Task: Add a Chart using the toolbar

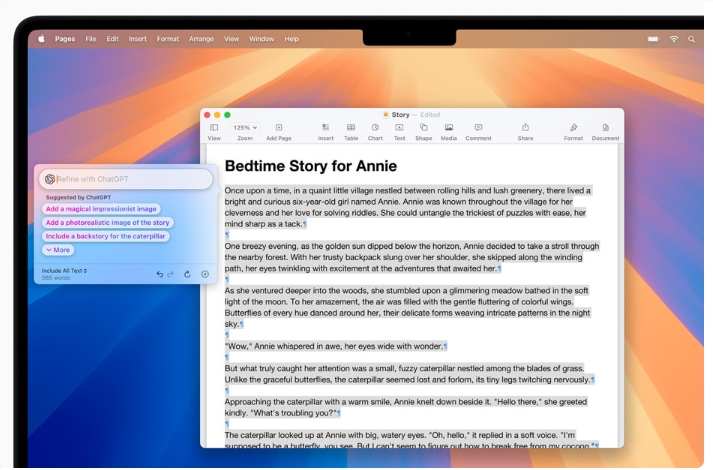Action: [375, 128]
